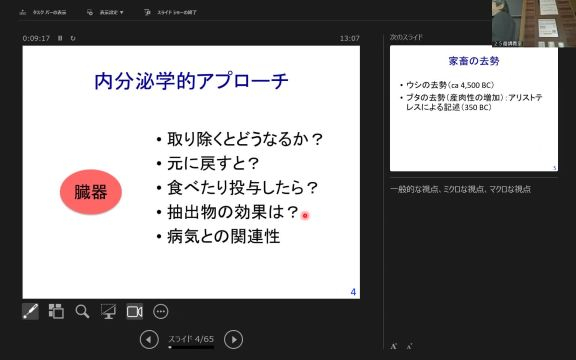Increase notes text size
Viewport: 576px width, 360px height.
[x=394, y=346]
